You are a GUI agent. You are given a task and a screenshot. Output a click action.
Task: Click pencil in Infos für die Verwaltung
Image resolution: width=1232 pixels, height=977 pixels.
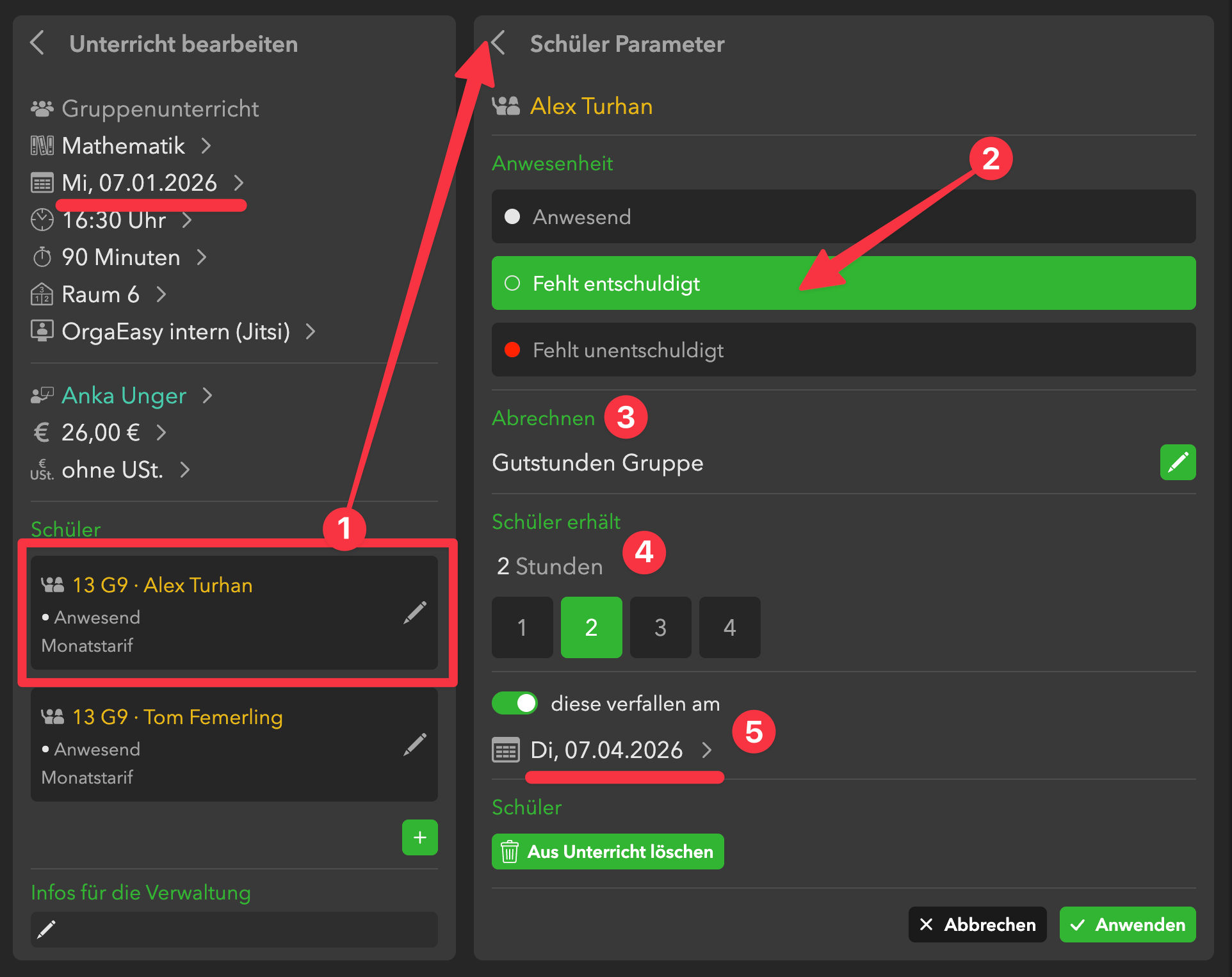point(47,929)
